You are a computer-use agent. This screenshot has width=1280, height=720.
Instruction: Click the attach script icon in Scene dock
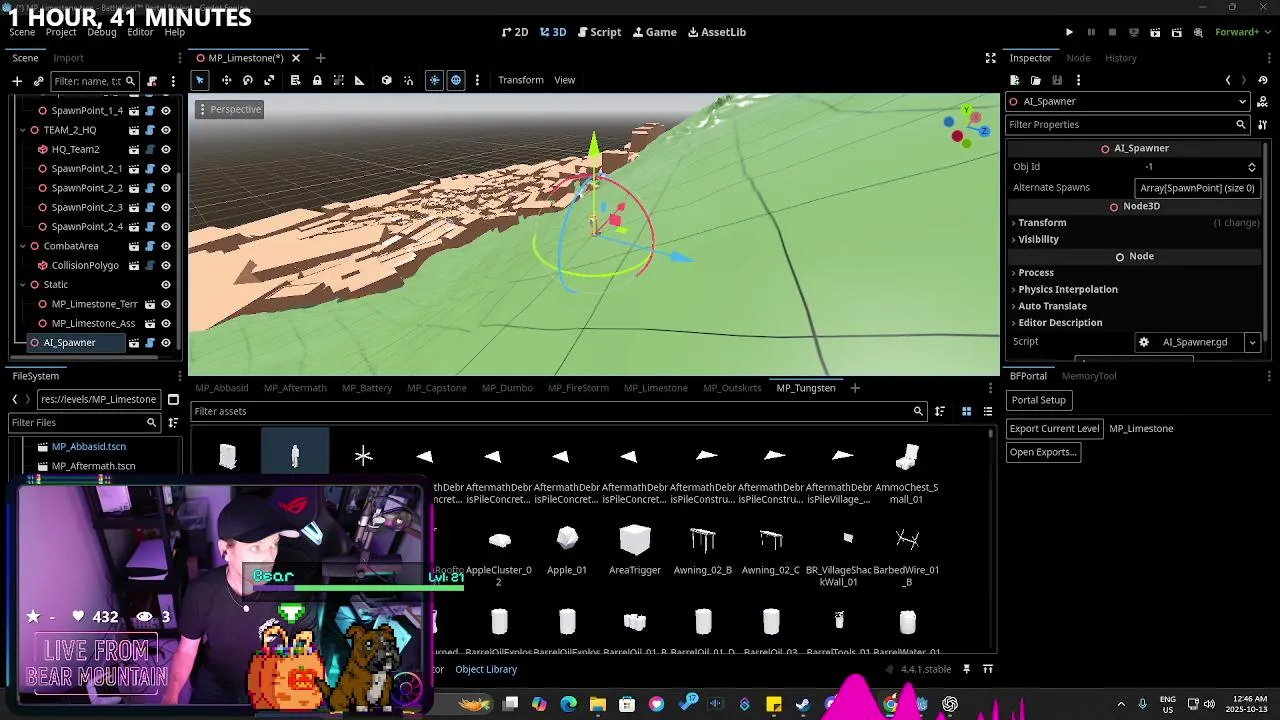click(152, 81)
